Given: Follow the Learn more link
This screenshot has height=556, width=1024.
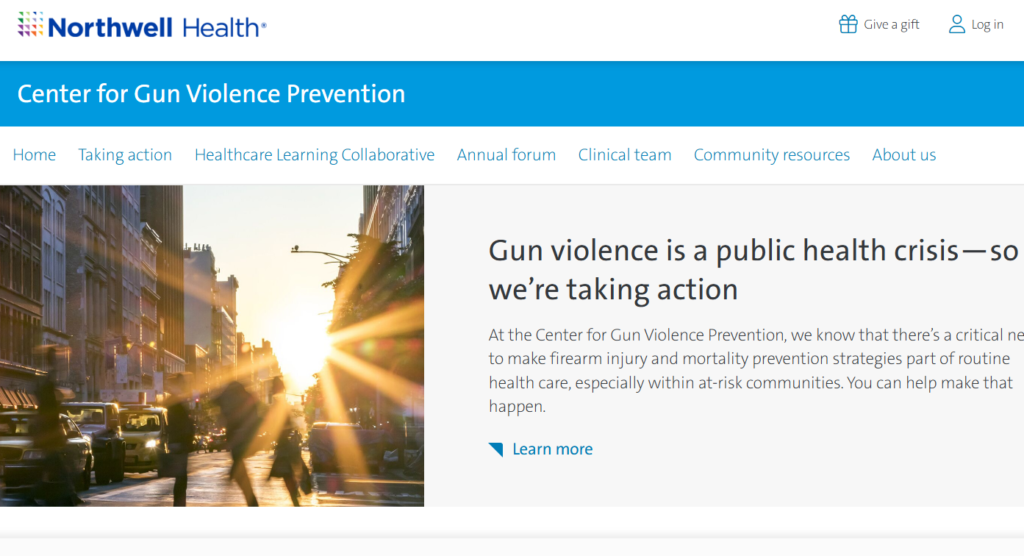Looking at the screenshot, I should (552, 450).
